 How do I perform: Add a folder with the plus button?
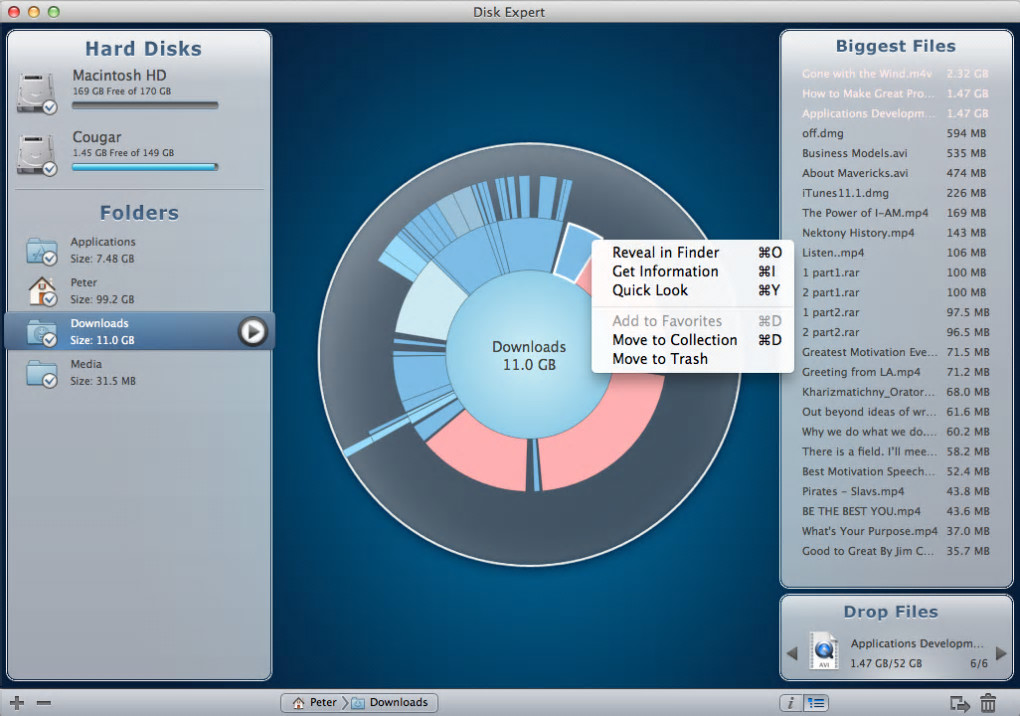[18, 702]
